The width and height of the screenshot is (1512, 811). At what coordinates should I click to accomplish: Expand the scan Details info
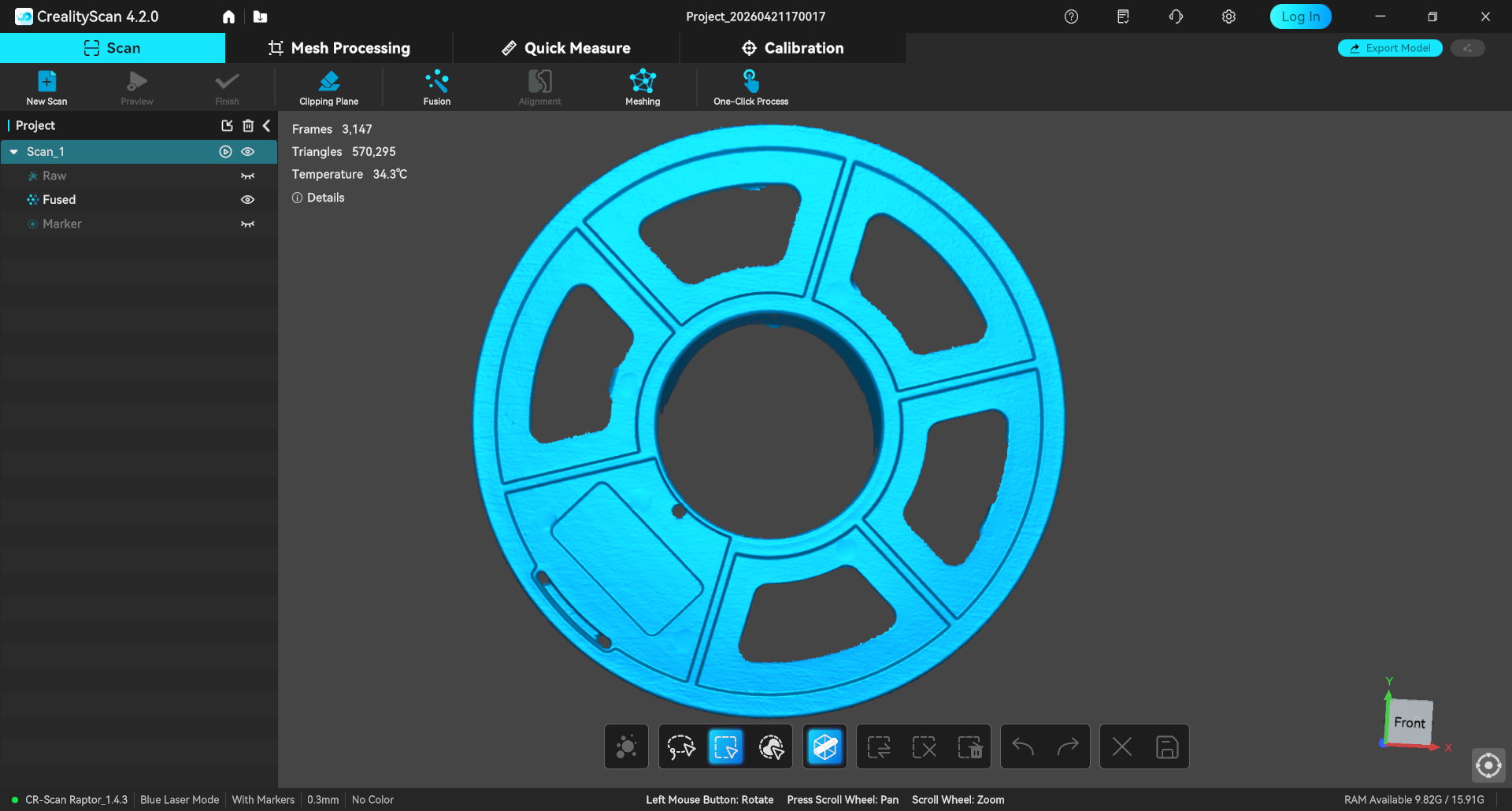coord(318,198)
